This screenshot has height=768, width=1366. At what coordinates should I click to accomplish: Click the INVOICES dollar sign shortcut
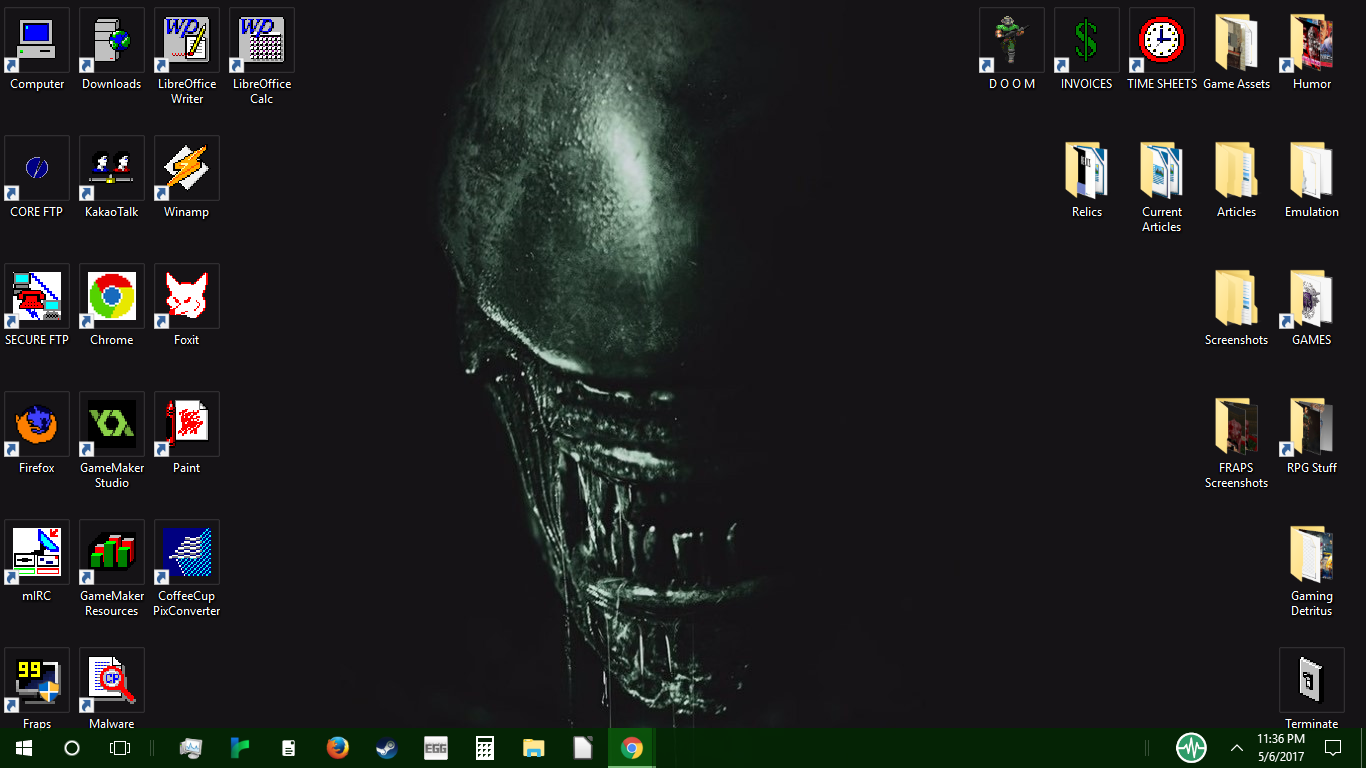pyautogui.click(x=1087, y=41)
